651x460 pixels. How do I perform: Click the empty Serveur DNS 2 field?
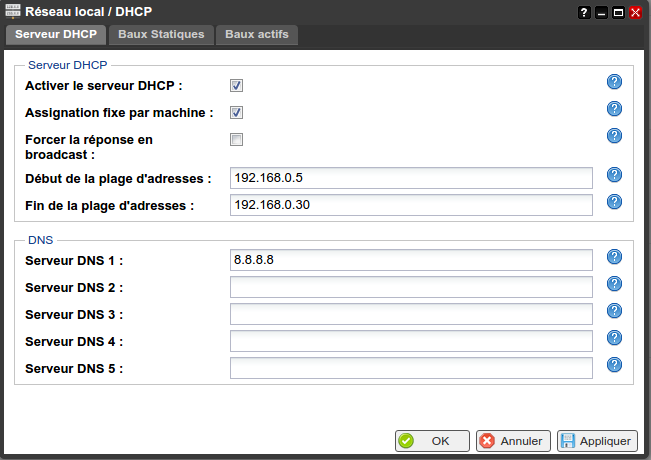pyautogui.click(x=411, y=287)
